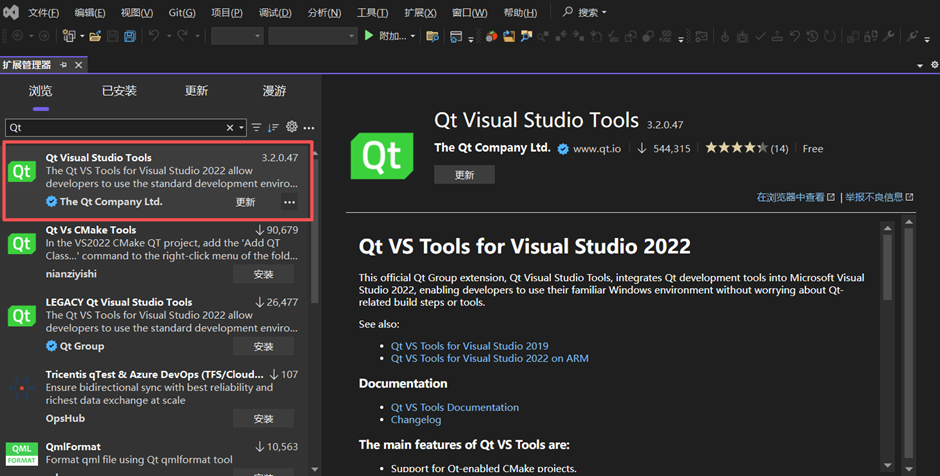940x476 pixels.
Task: Click 更新 on Qt Visual Studio Tools list item
Action: (x=245, y=202)
